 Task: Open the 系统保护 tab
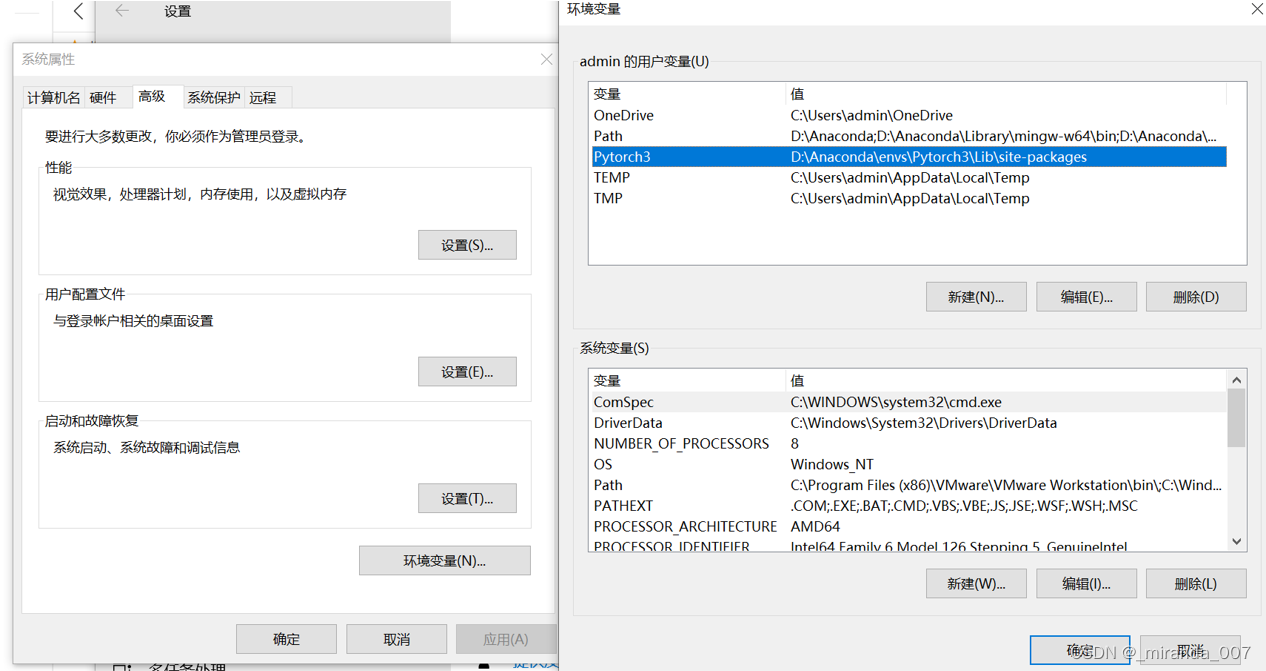[x=213, y=96]
